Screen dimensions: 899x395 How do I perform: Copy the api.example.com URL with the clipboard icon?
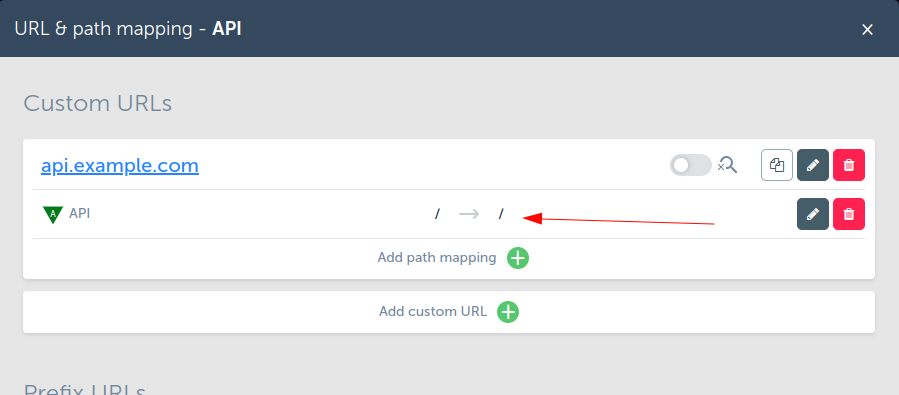pyautogui.click(x=777, y=165)
